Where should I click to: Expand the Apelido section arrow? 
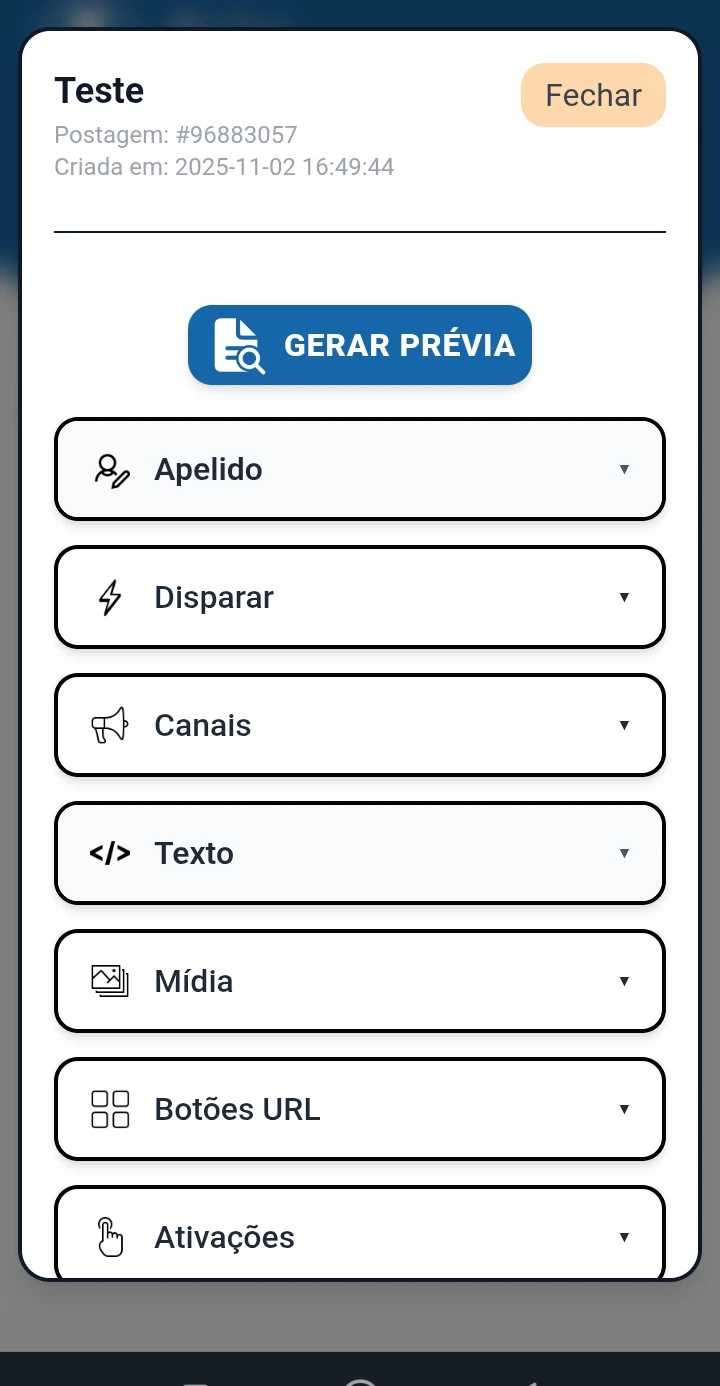624,470
